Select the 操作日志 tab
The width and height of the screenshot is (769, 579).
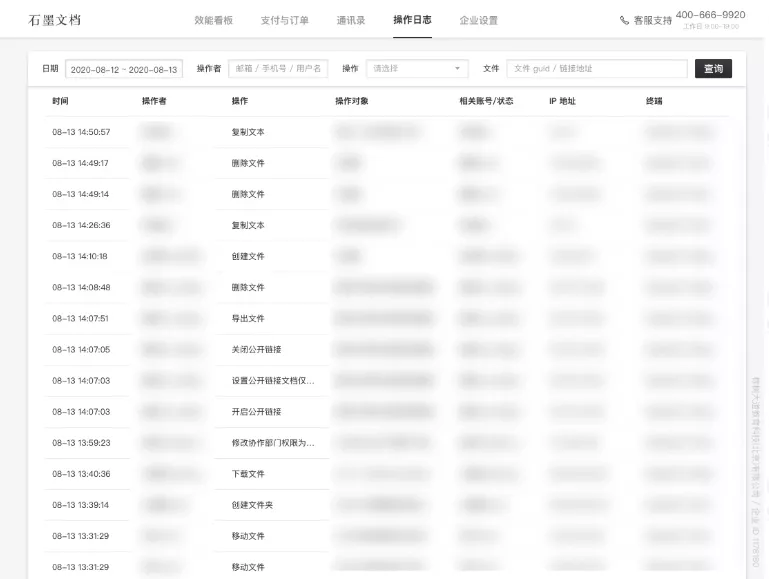click(412, 20)
